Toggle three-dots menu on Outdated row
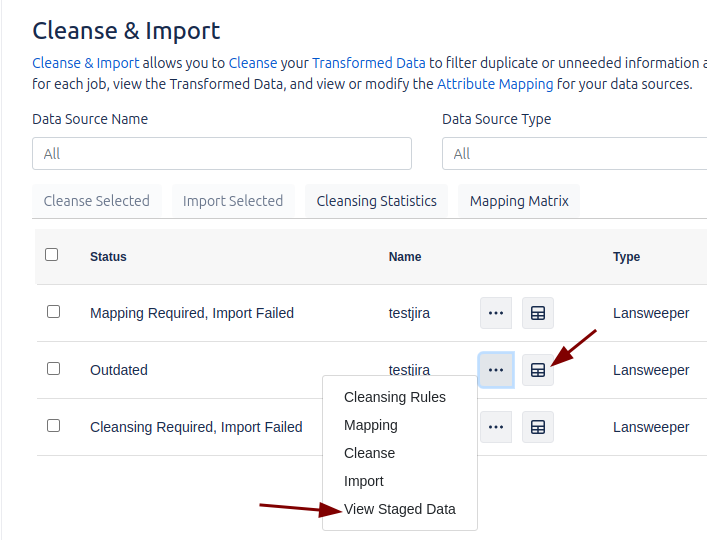 (x=496, y=370)
